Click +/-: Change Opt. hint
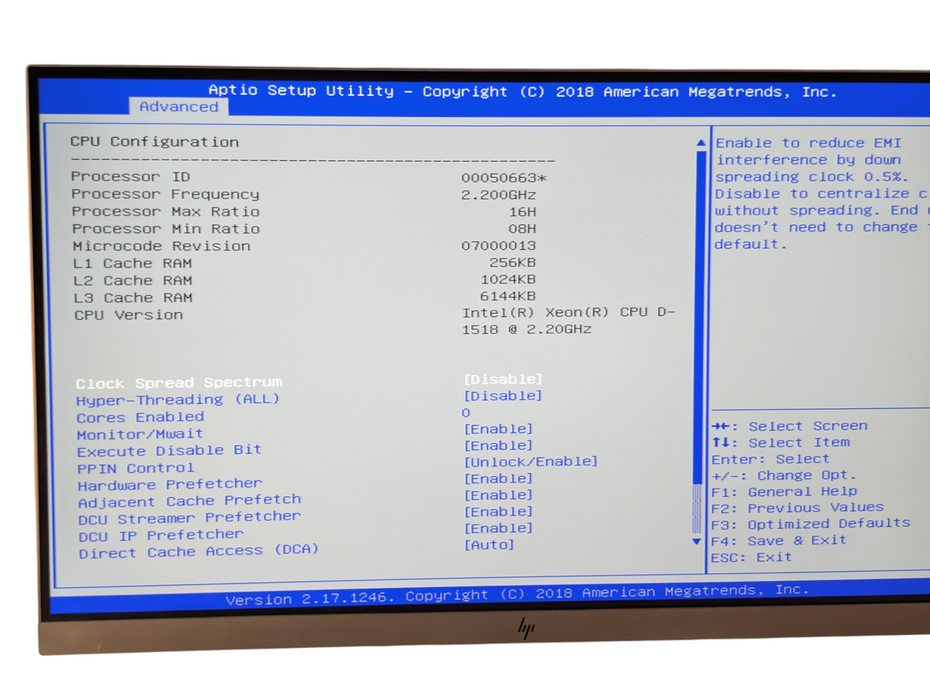This screenshot has height=700, width=930. (784, 476)
